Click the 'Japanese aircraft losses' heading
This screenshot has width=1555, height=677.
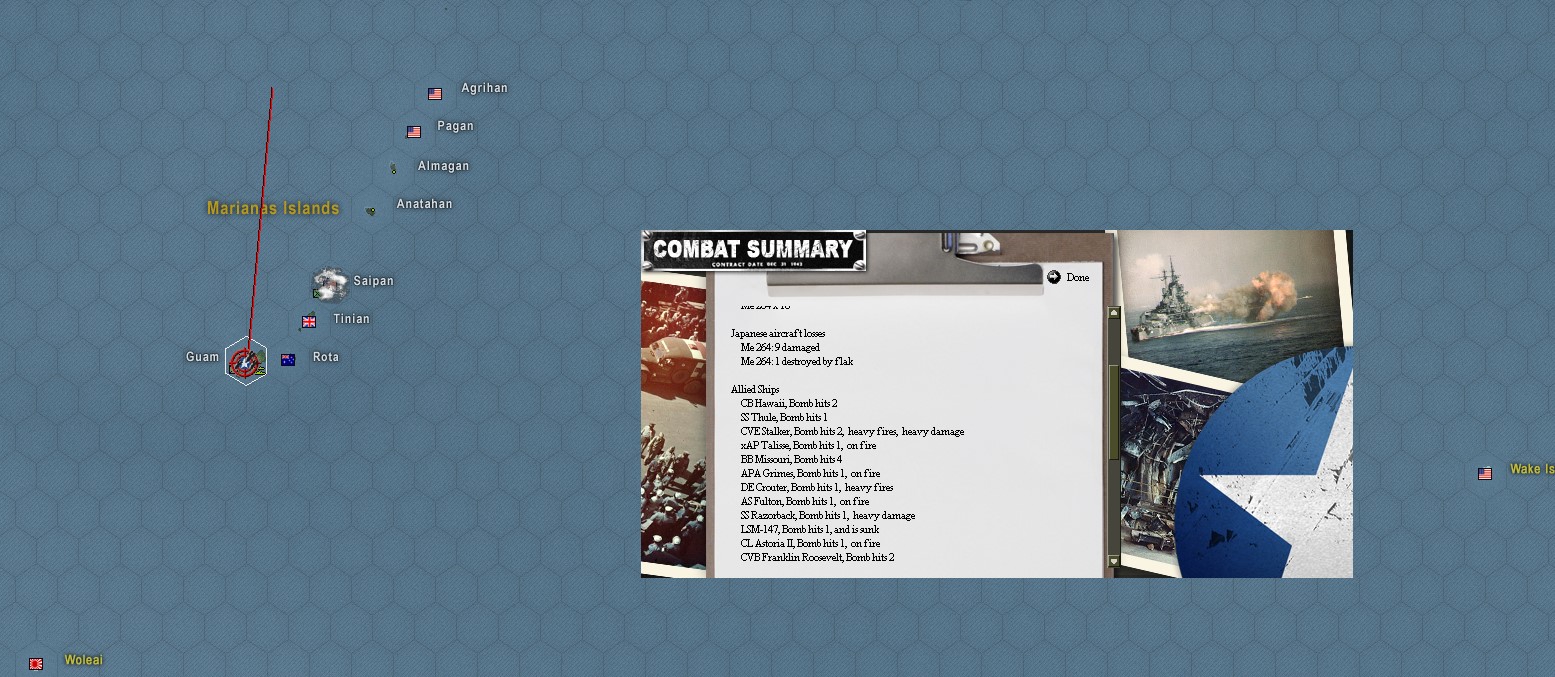click(x=778, y=333)
